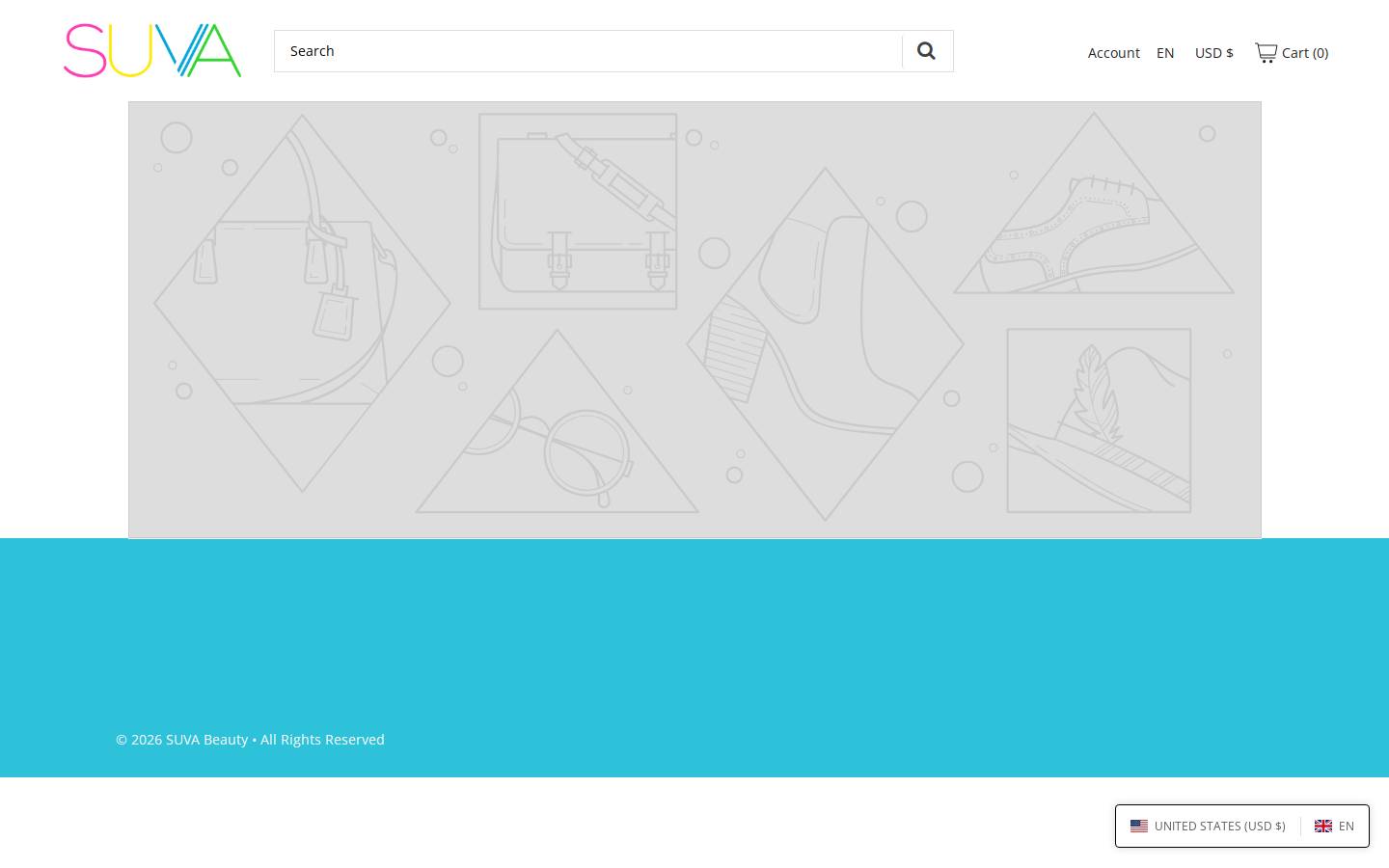Click the UK flag icon
1389x868 pixels.
point(1323,826)
